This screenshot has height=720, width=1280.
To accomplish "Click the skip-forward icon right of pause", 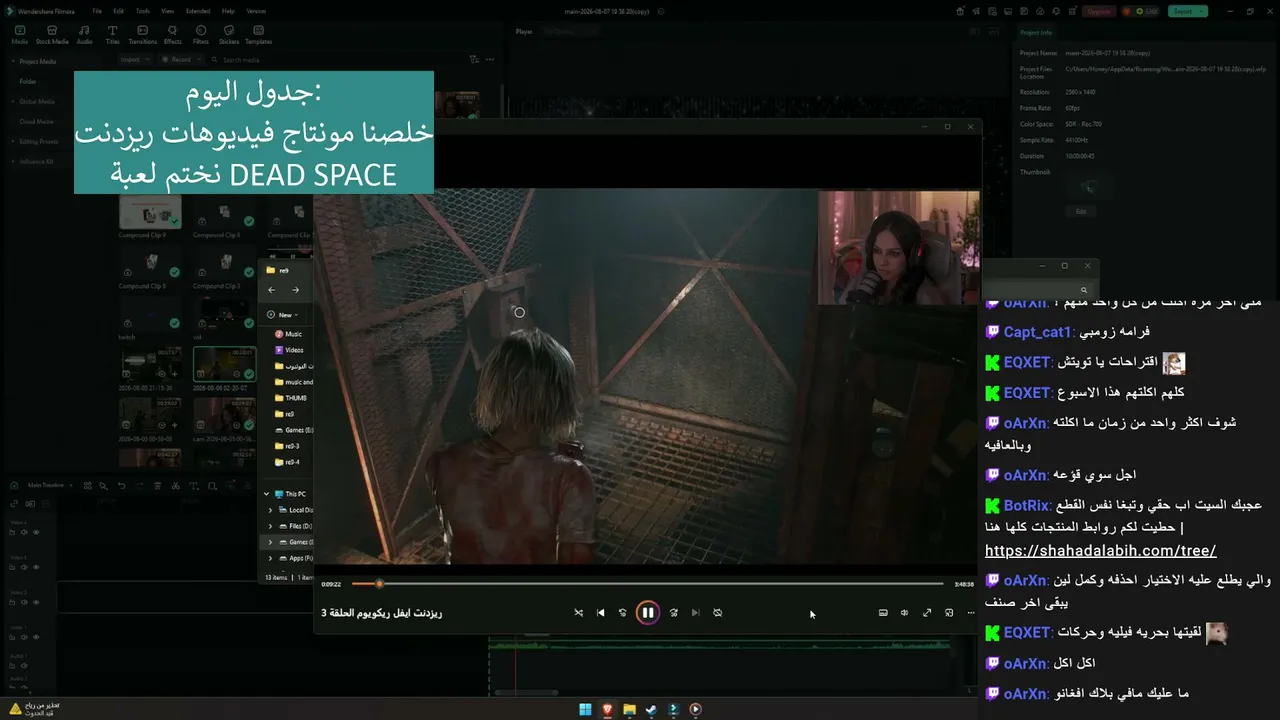I will tap(673, 613).
